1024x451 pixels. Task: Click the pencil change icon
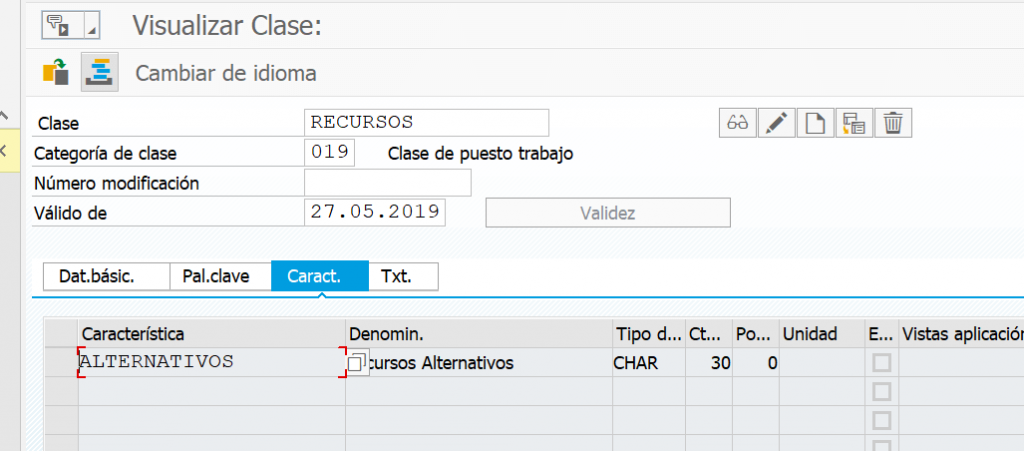(776, 123)
